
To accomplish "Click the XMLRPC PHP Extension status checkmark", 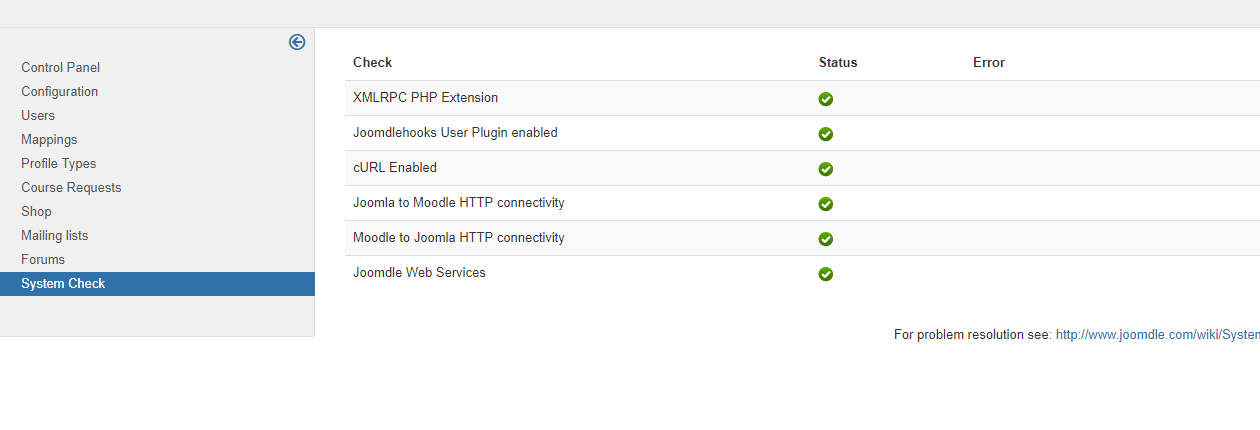I will (826, 99).
